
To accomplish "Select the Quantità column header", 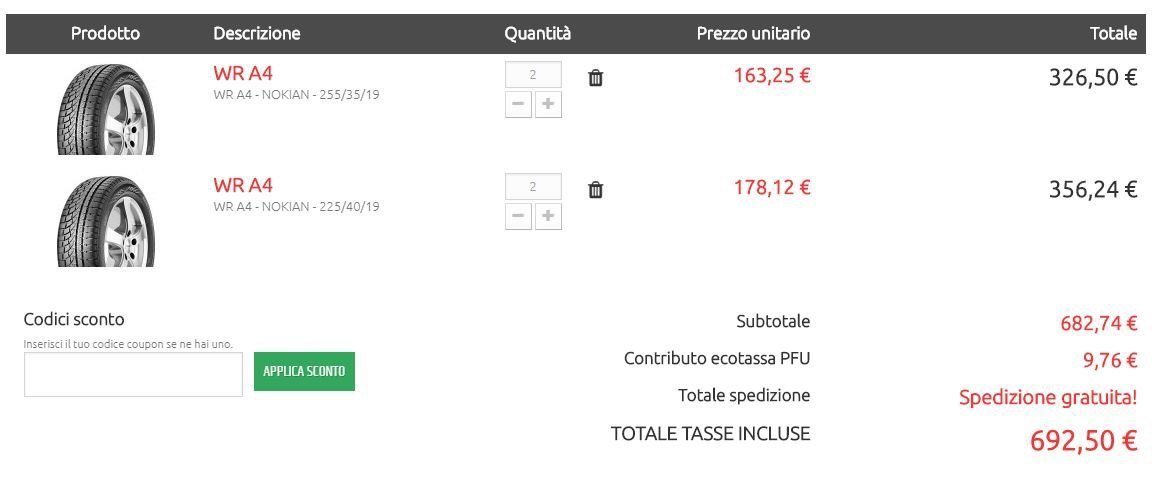I will 537,33.
